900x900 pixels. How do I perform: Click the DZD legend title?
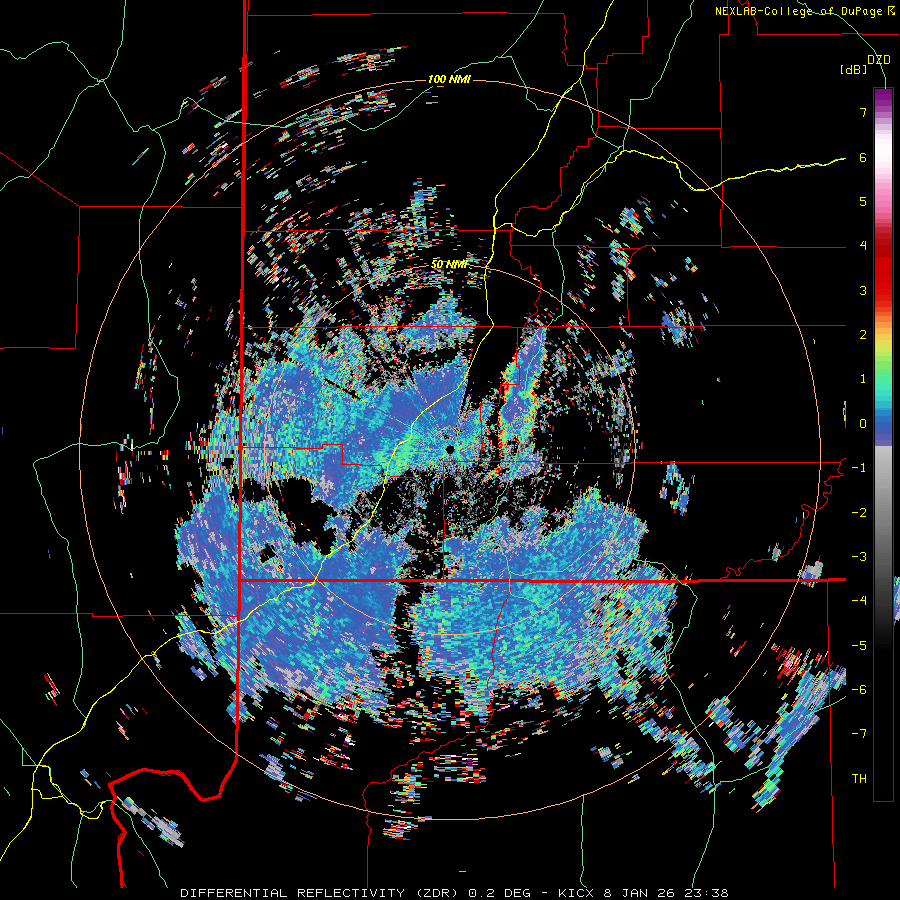tap(879, 60)
